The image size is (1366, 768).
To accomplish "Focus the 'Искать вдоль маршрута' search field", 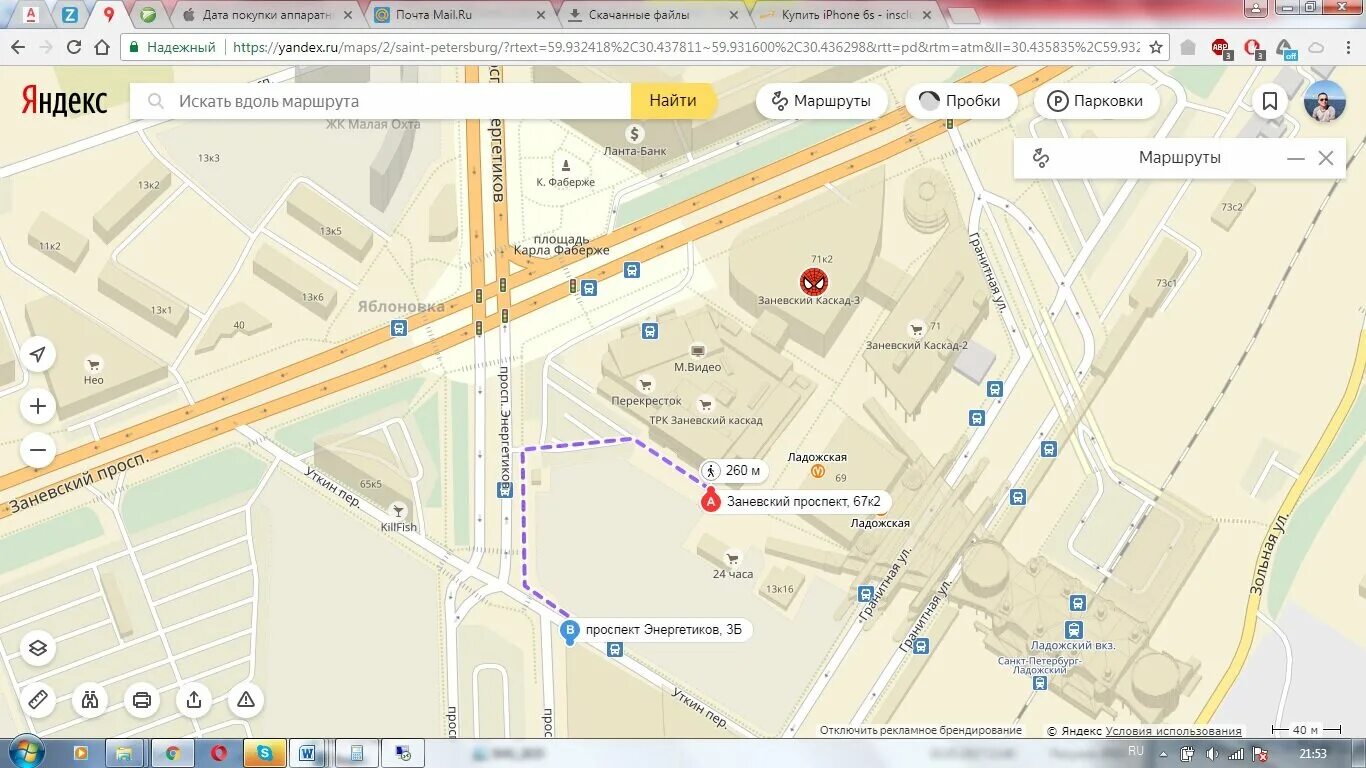I will 380,101.
